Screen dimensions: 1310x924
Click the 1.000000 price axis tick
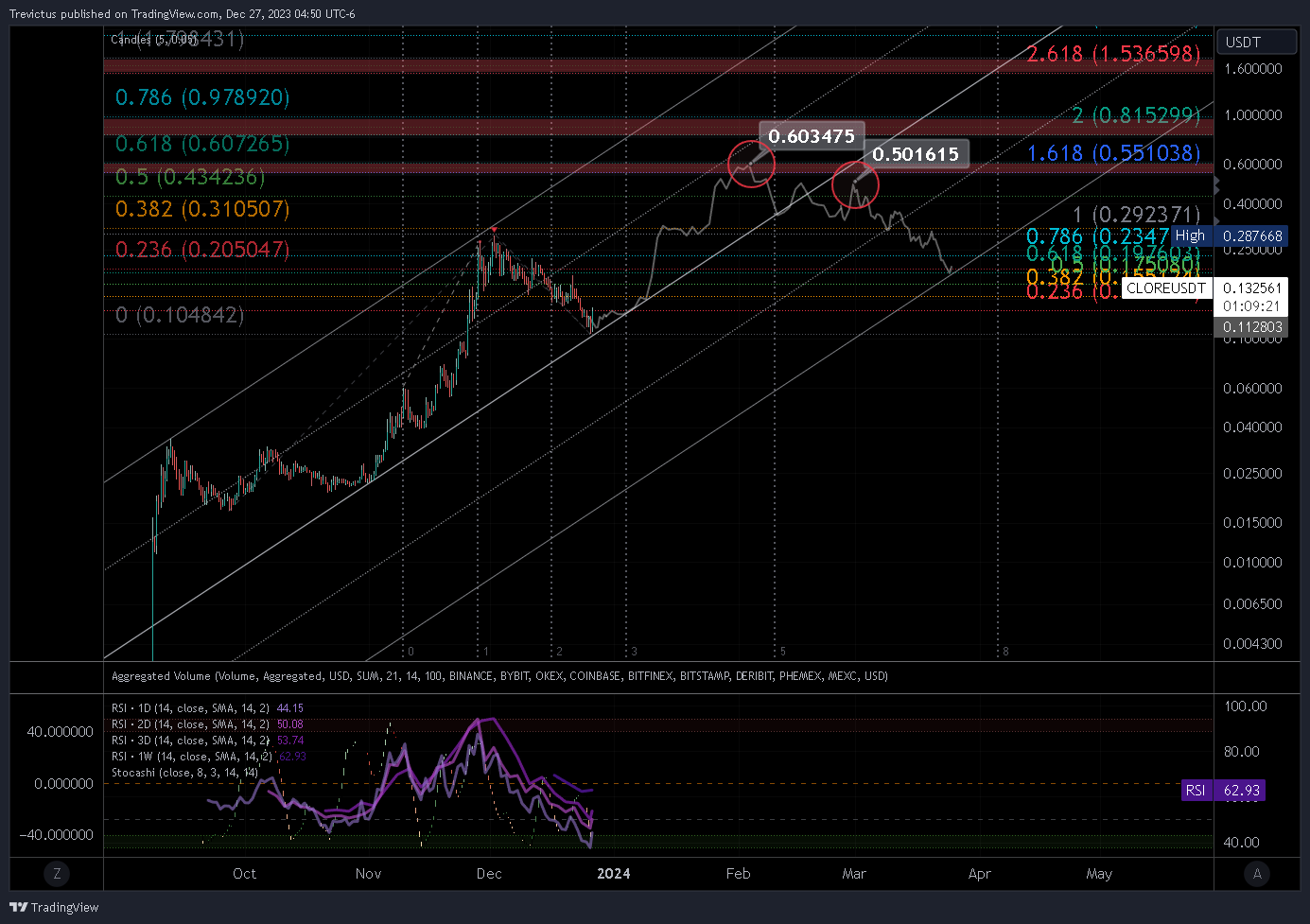coord(1252,115)
